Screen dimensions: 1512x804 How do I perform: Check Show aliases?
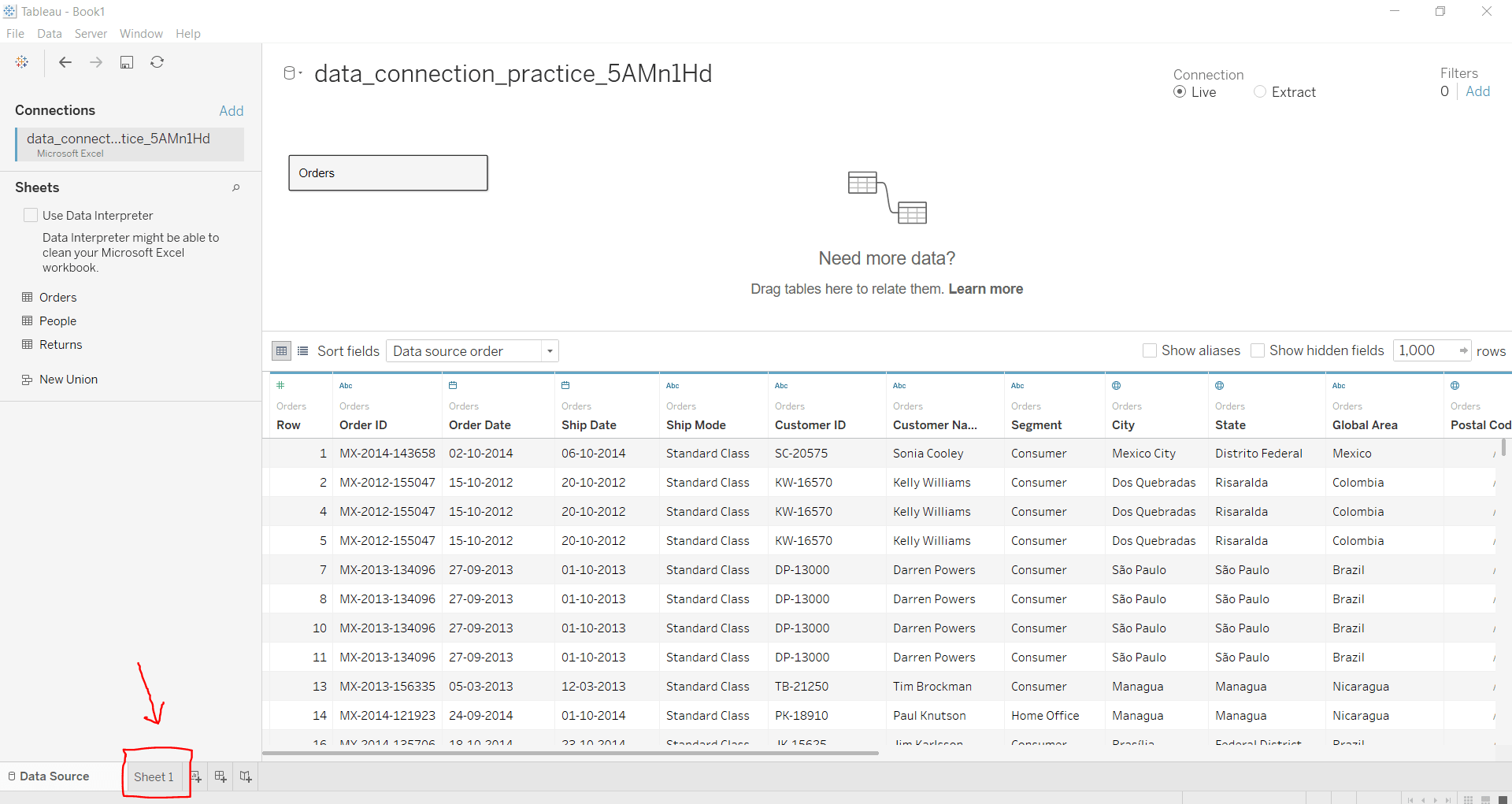click(x=1151, y=350)
